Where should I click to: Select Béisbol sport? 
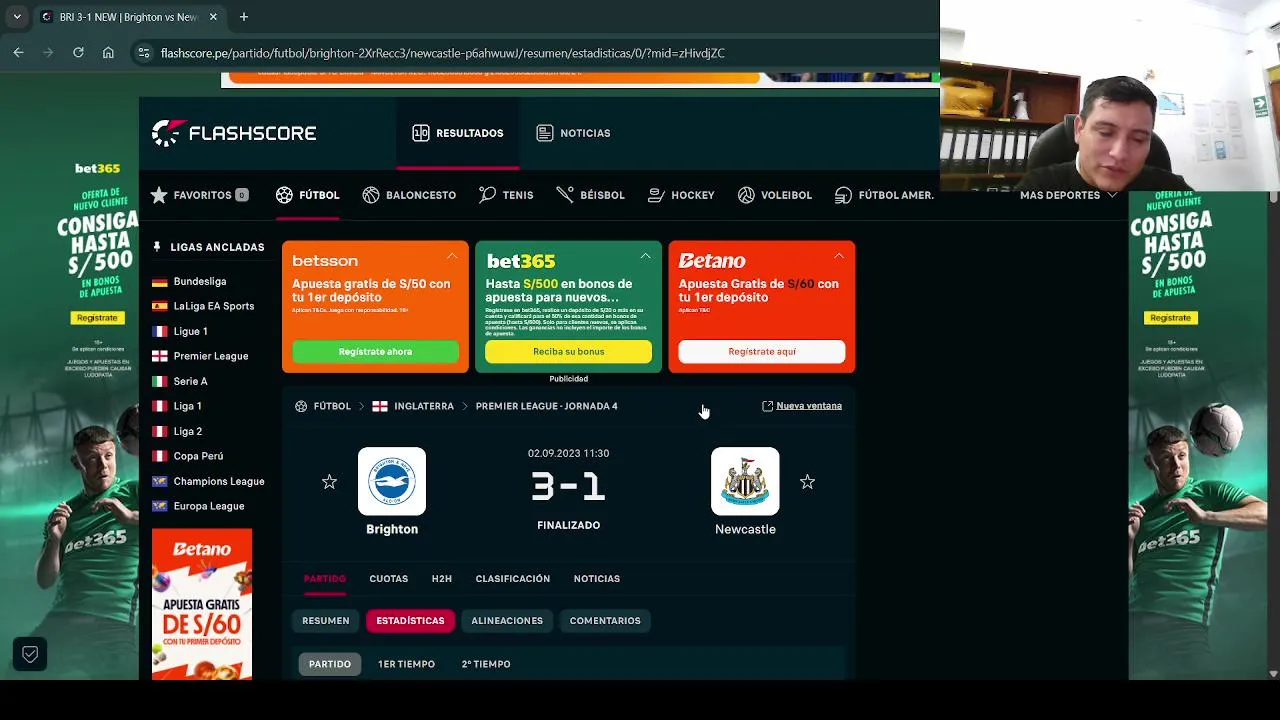590,195
